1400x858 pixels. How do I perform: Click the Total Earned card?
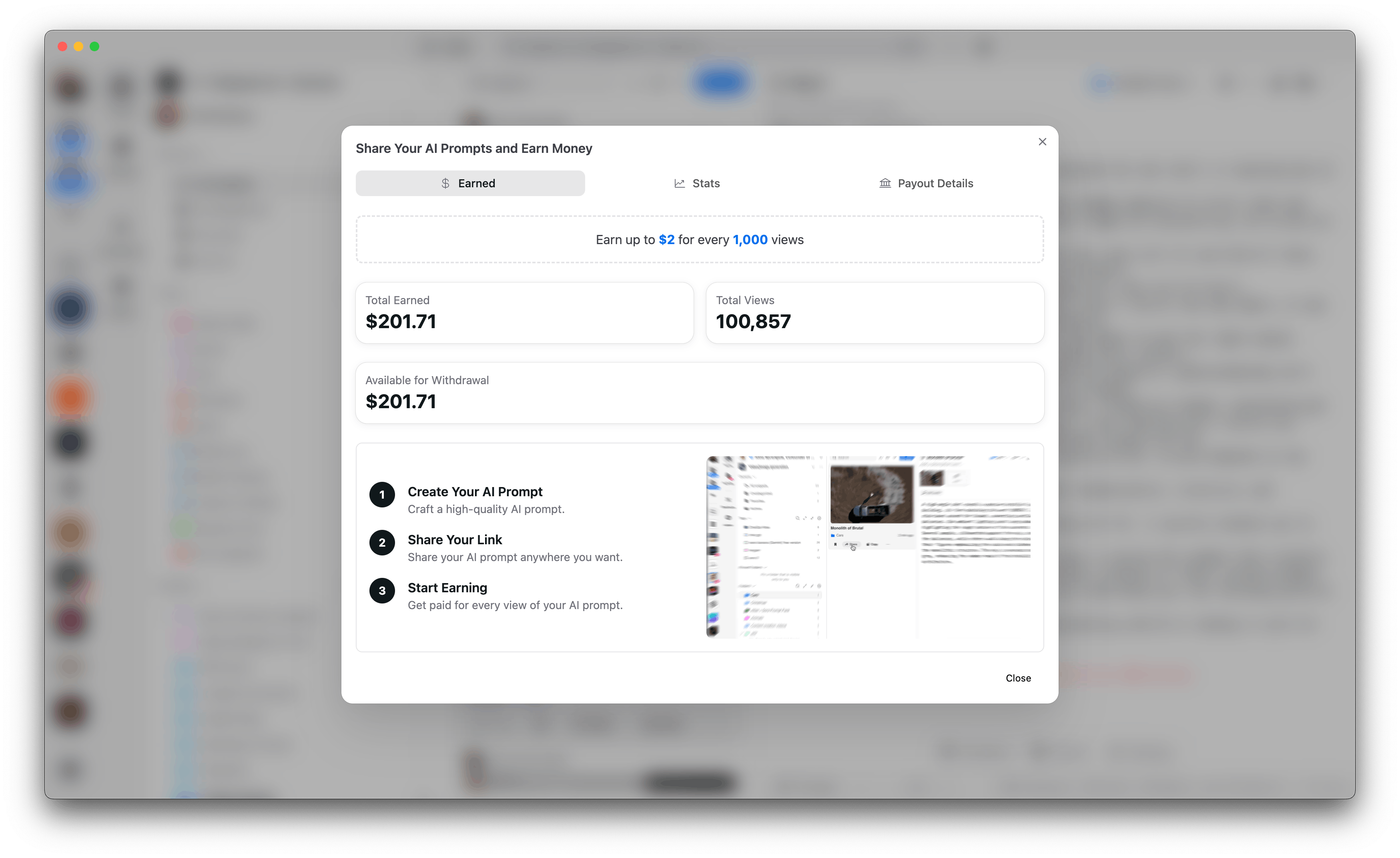524,313
